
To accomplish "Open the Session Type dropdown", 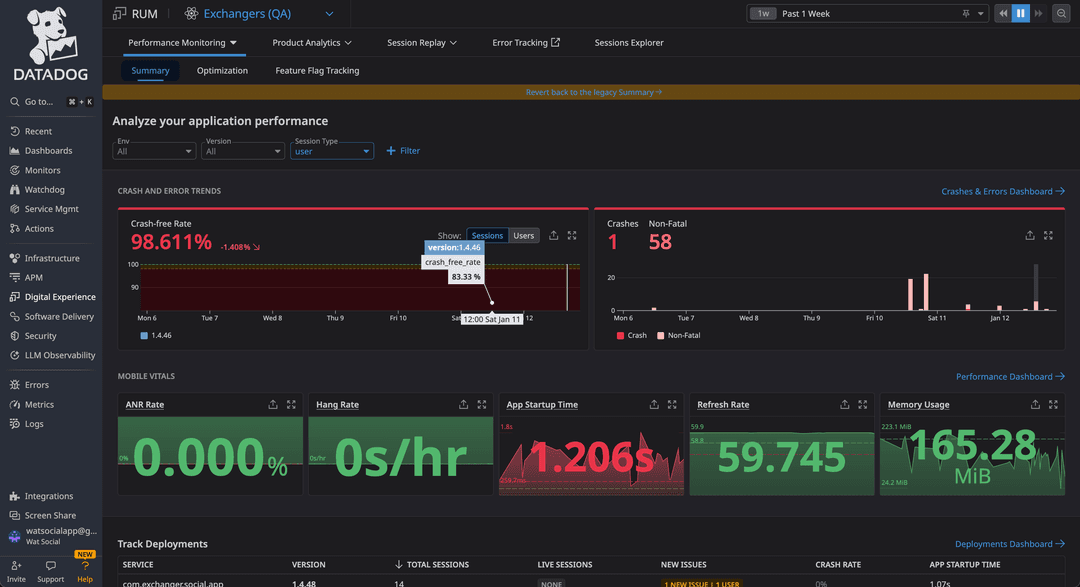I will (x=332, y=150).
